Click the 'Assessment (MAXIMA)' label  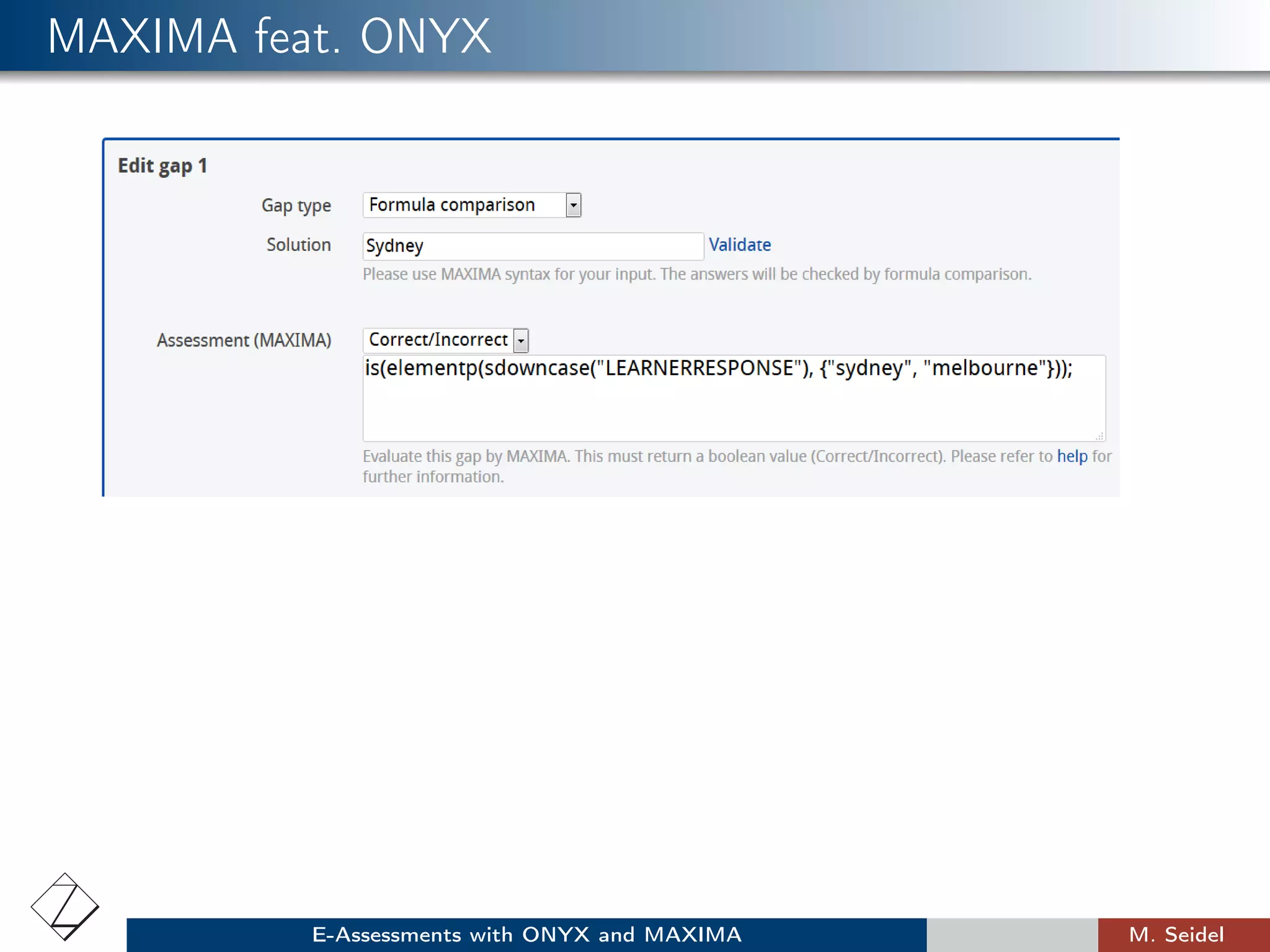(x=244, y=340)
